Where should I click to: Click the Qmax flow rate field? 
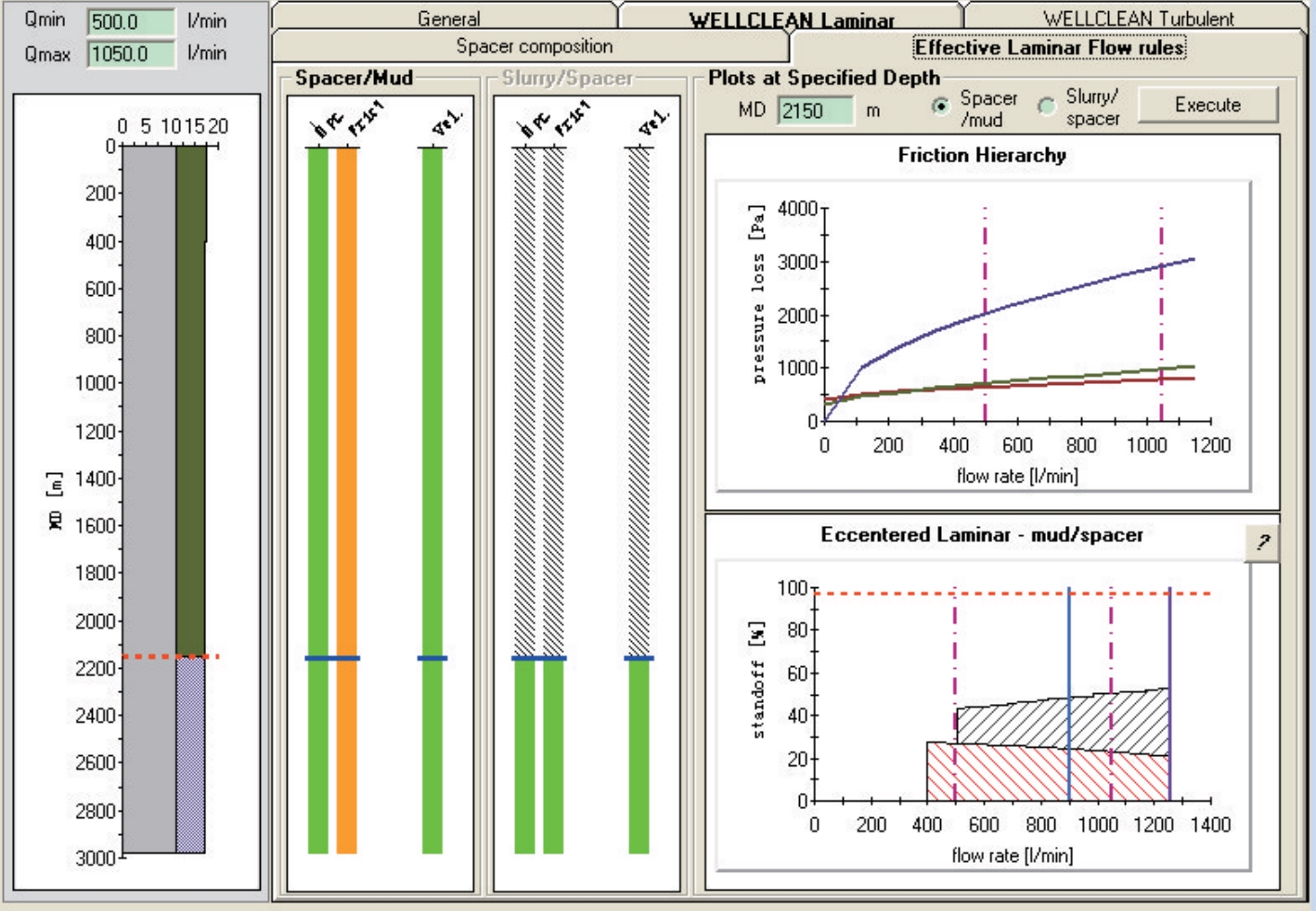[x=131, y=54]
